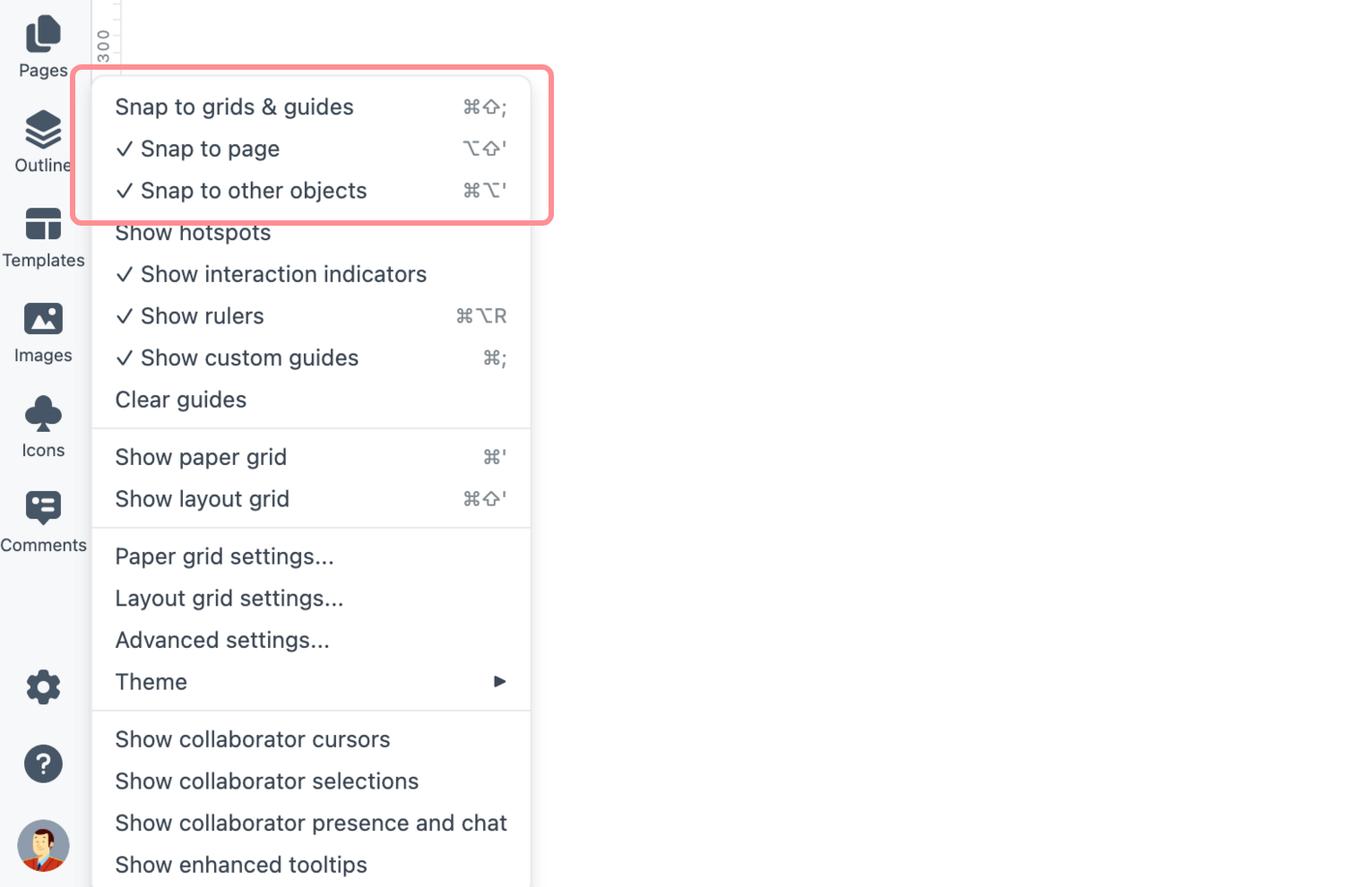Viewport: 1366px width, 887px height.
Task: Open Advanced settings dialog
Action: (222, 639)
